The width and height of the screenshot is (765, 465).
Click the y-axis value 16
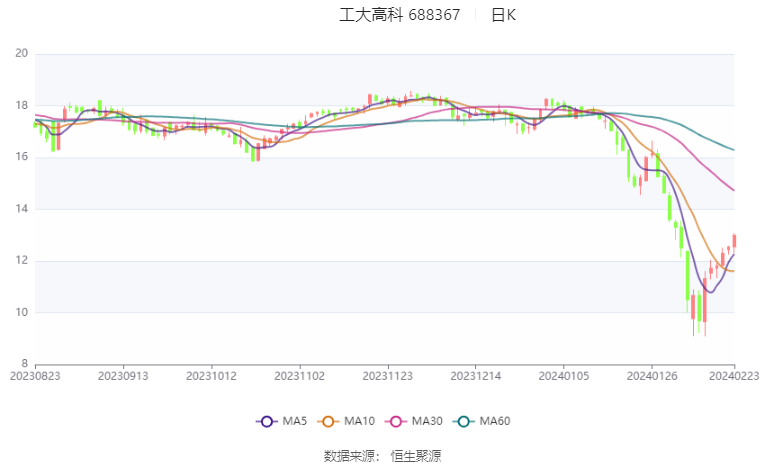(x=21, y=157)
